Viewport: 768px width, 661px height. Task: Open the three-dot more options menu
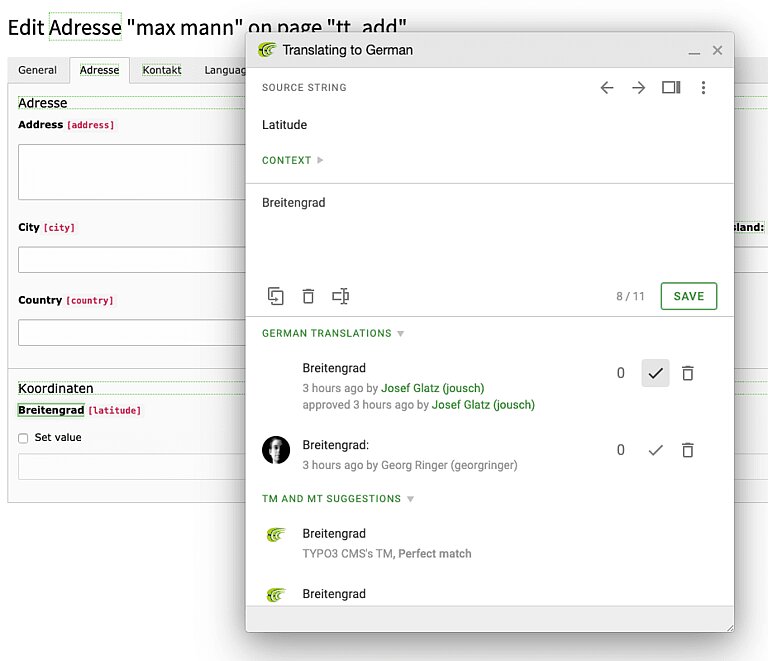[x=703, y=88]
